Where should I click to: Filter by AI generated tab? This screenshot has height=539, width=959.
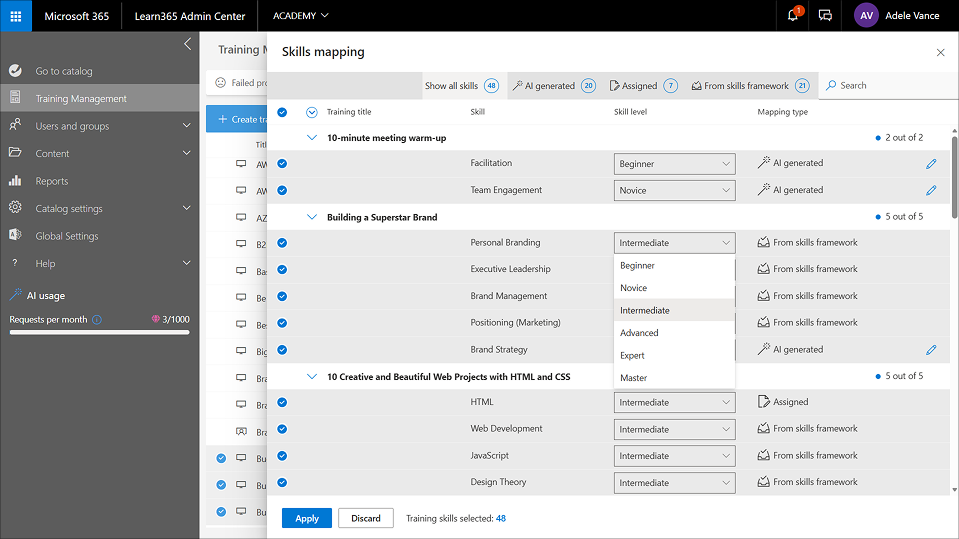(553, 86)
